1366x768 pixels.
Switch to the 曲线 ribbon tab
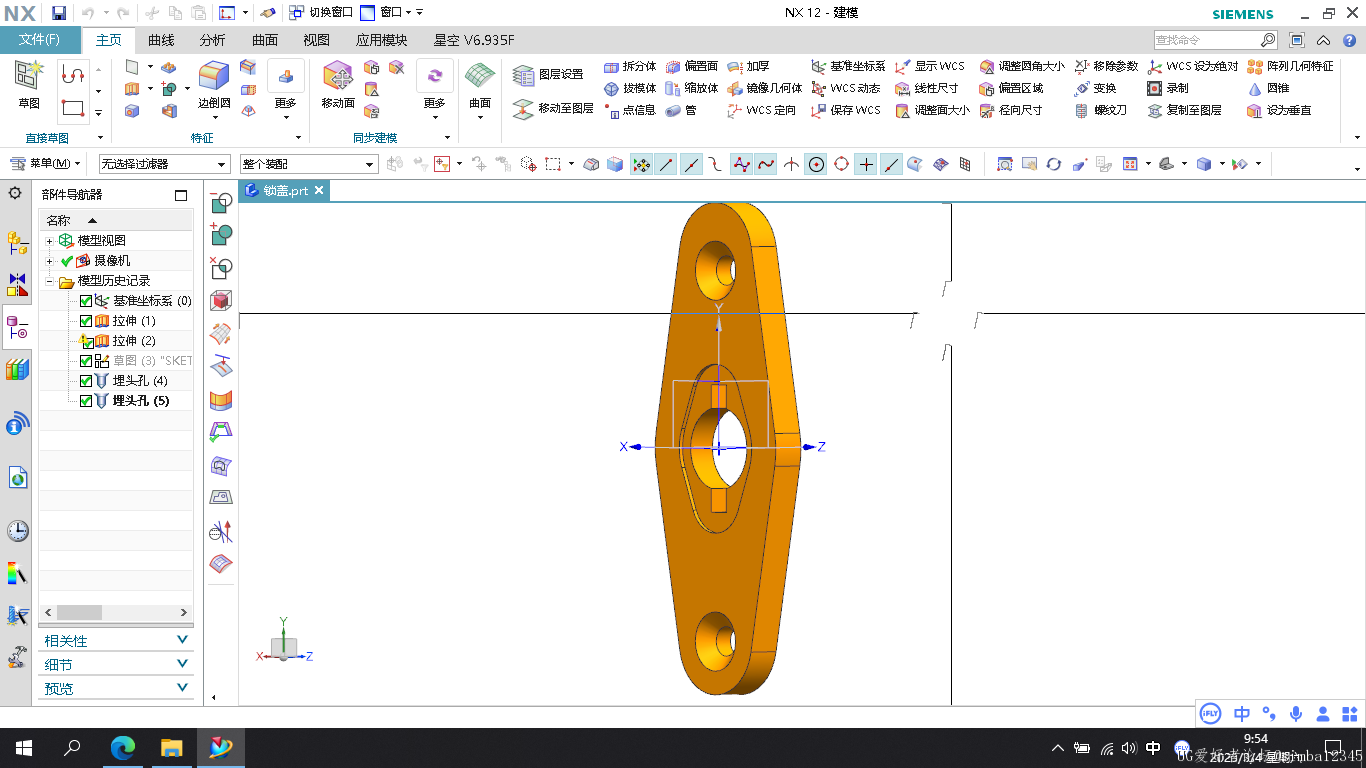click(x=161, y=40)
